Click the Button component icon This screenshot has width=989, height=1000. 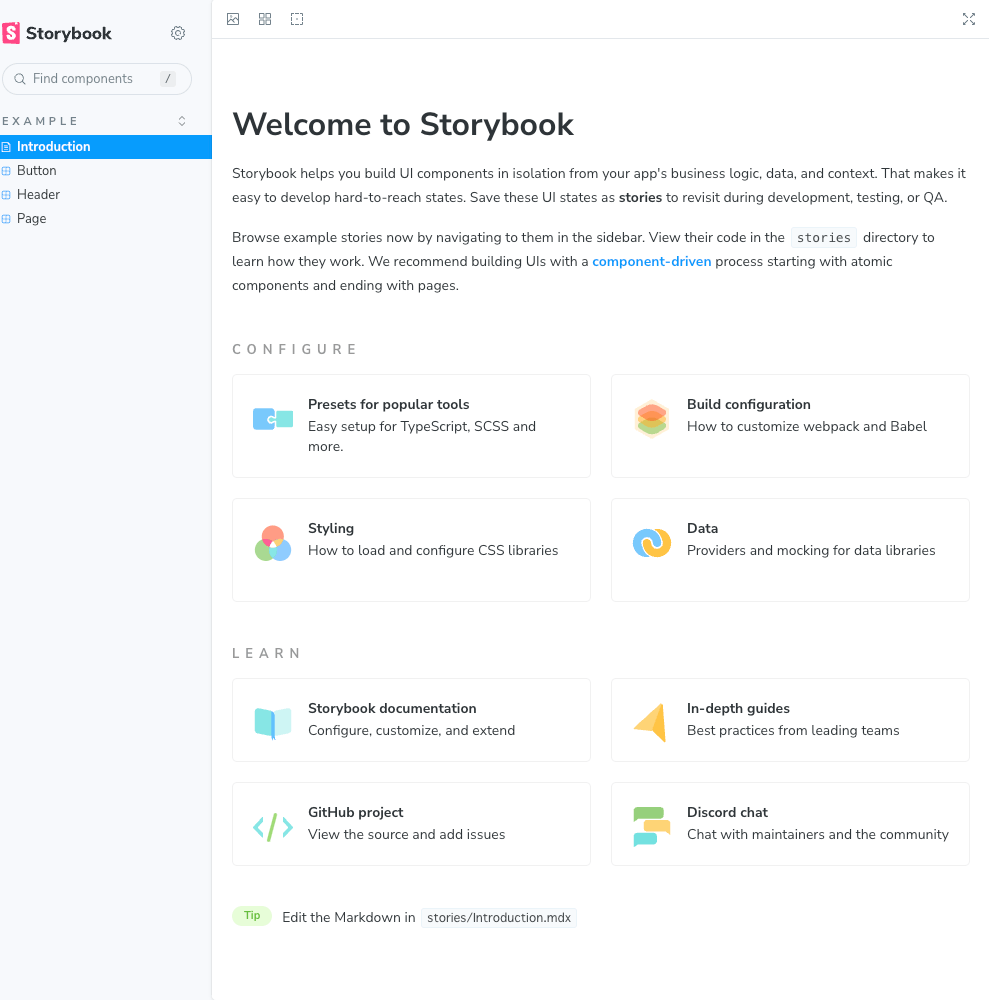pos(6,171)
